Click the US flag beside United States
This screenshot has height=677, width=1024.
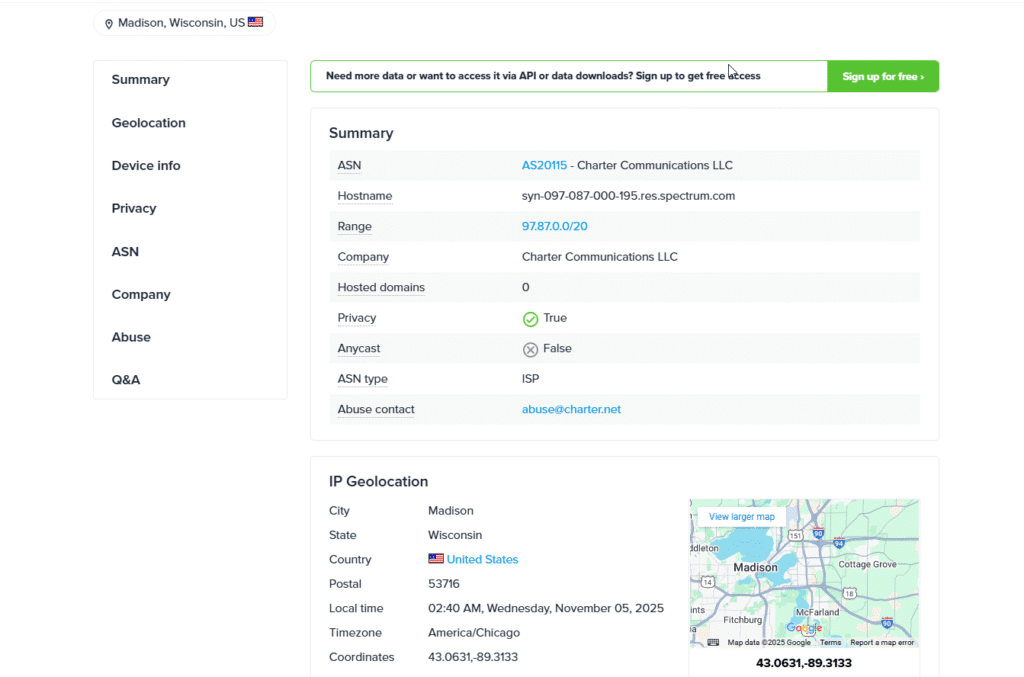coord(436,560)
